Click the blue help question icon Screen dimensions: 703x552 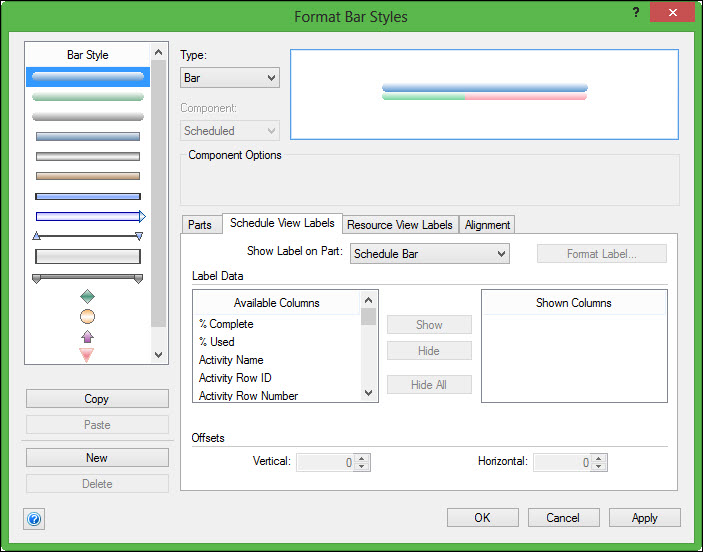34,518
